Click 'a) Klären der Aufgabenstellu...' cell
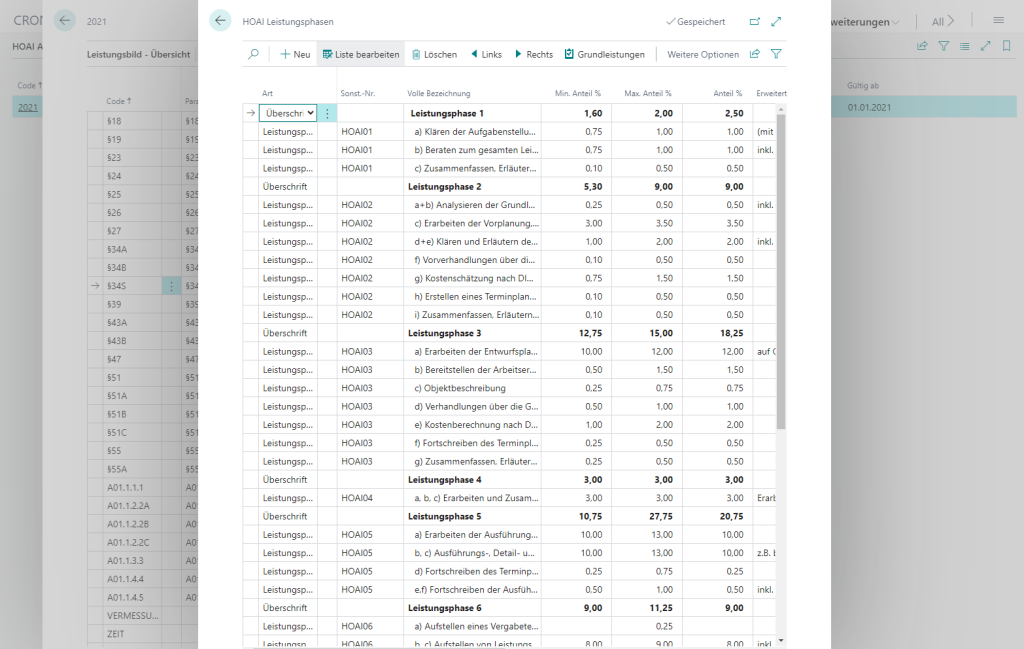This screenshot has width=1024, height=649. point(472,131)
